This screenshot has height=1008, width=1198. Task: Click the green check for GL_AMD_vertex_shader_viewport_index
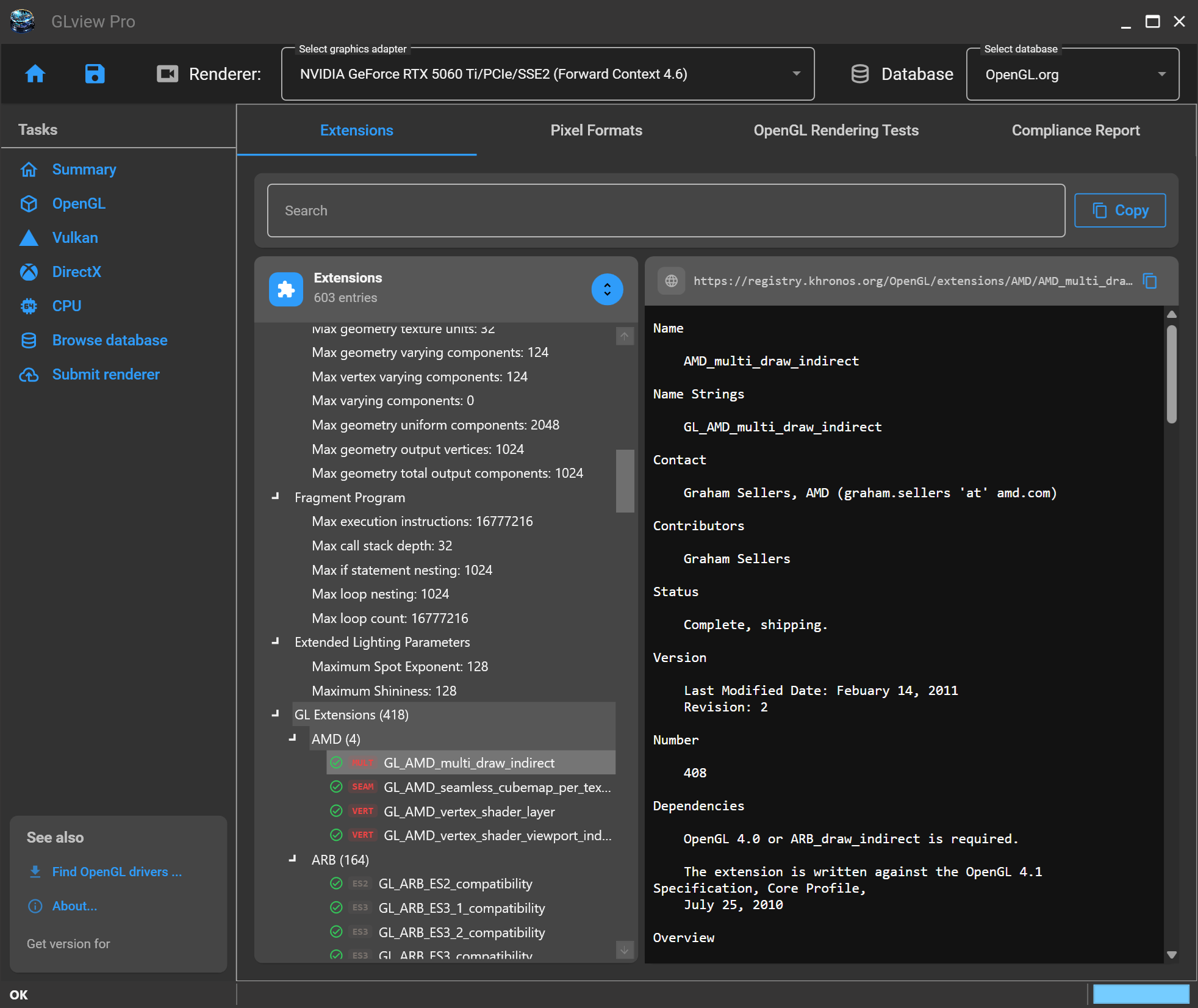[336, 835]
